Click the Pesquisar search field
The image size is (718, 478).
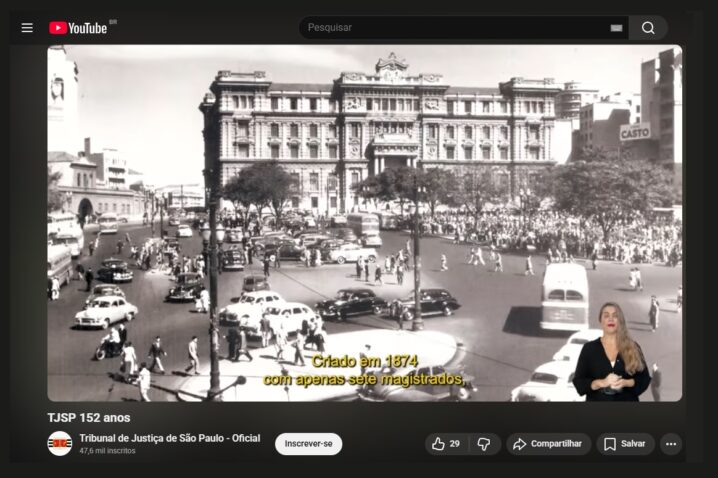[450, 28]
